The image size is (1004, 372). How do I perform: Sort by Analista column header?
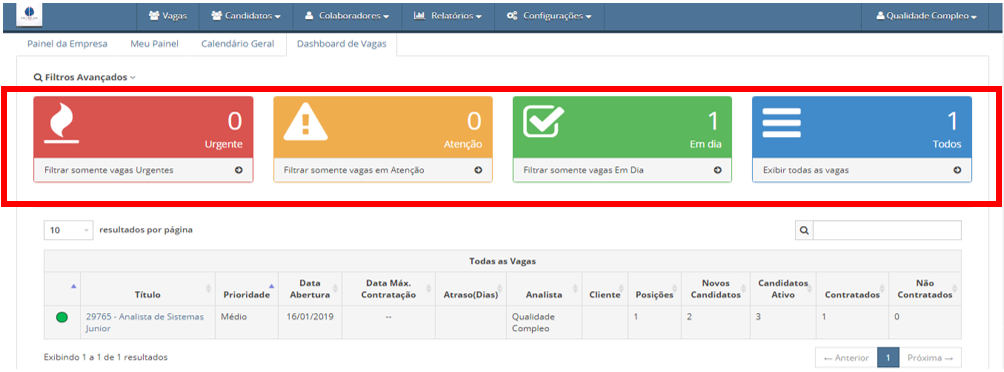point(544,289)
